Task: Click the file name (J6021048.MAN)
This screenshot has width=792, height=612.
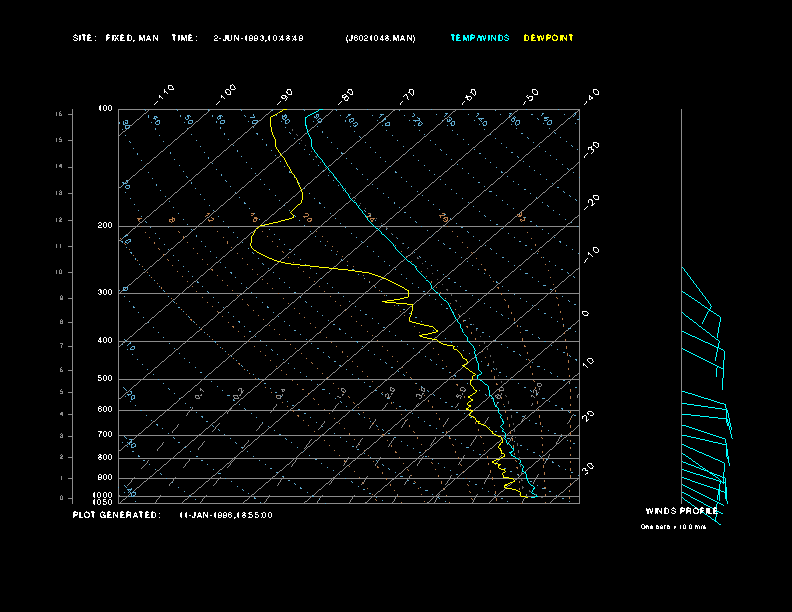Action: coord(380,38)
